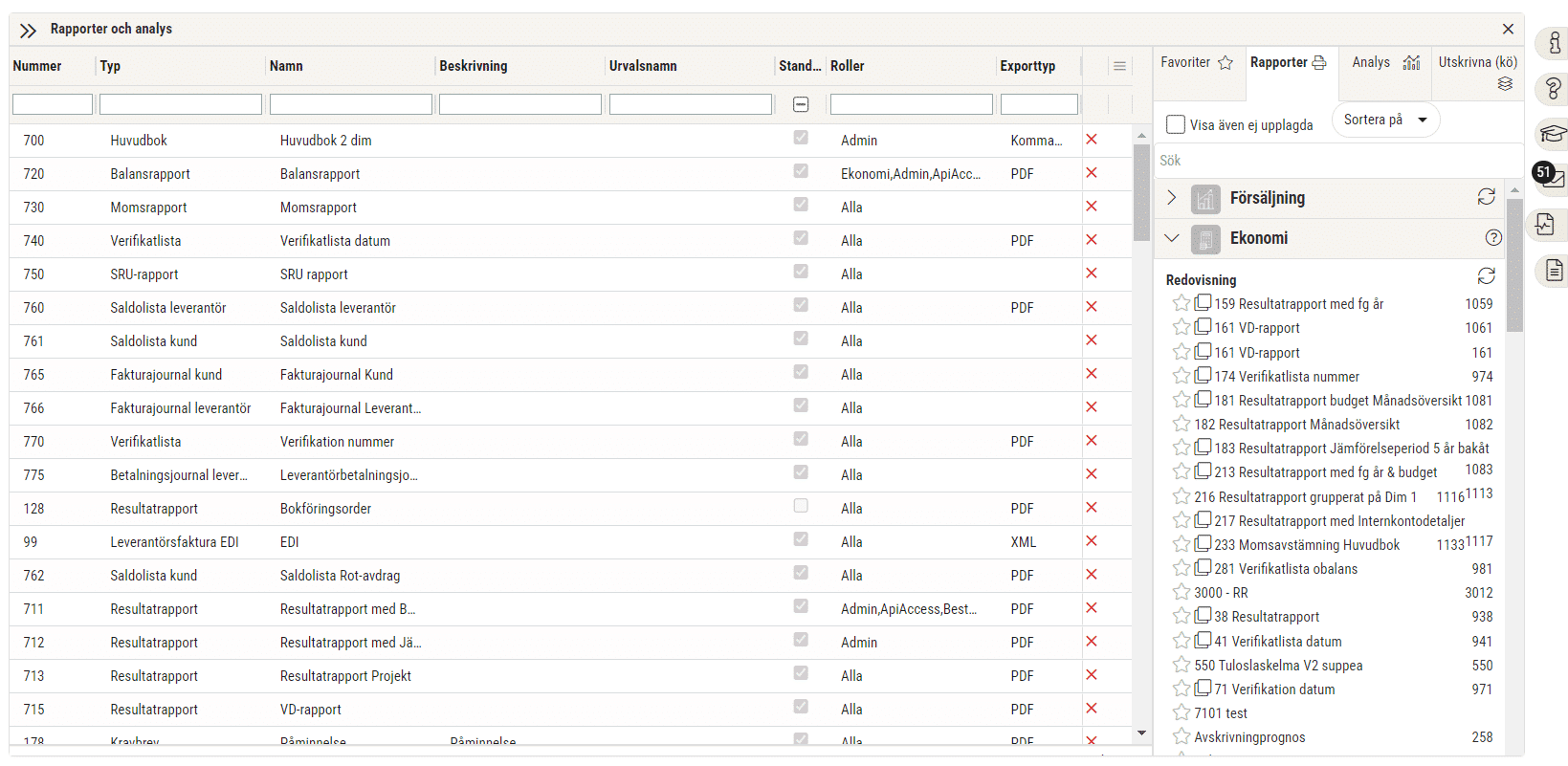Viewport: 1568px width, 766px height.
Task: Remove the EDI row with red X
Action: coord(1092,541)
